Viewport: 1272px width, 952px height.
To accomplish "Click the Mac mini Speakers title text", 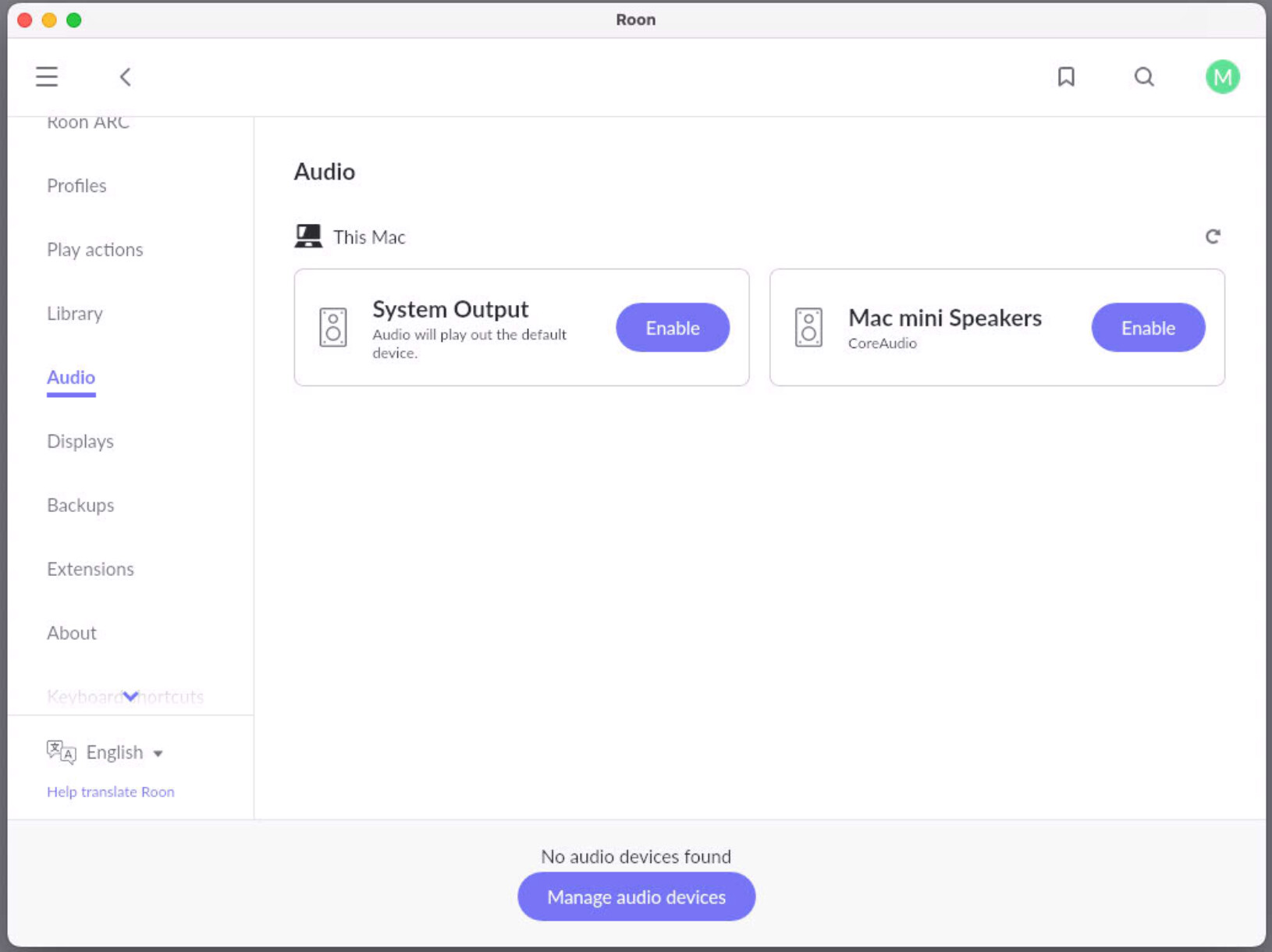I will click(x=945, y=318).
